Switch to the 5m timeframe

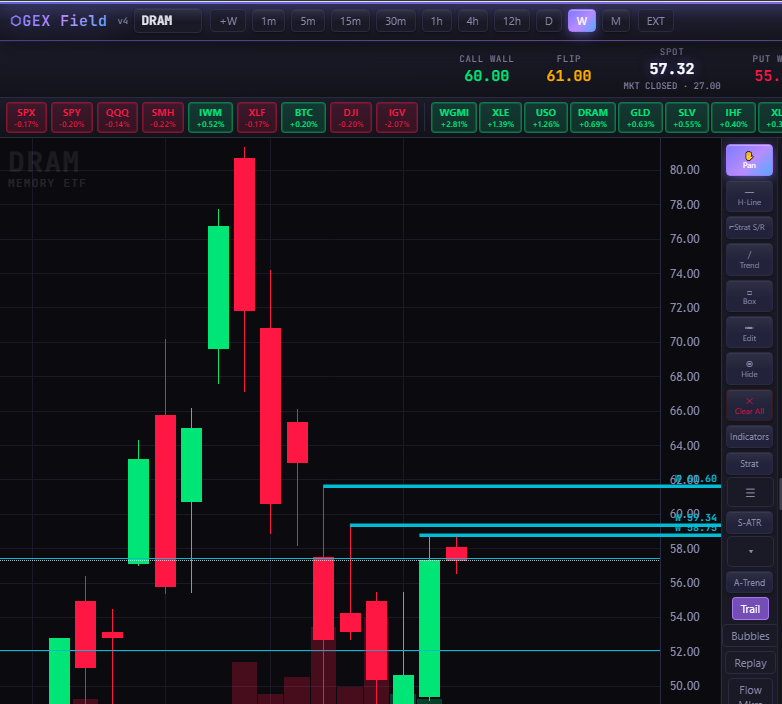308,21
